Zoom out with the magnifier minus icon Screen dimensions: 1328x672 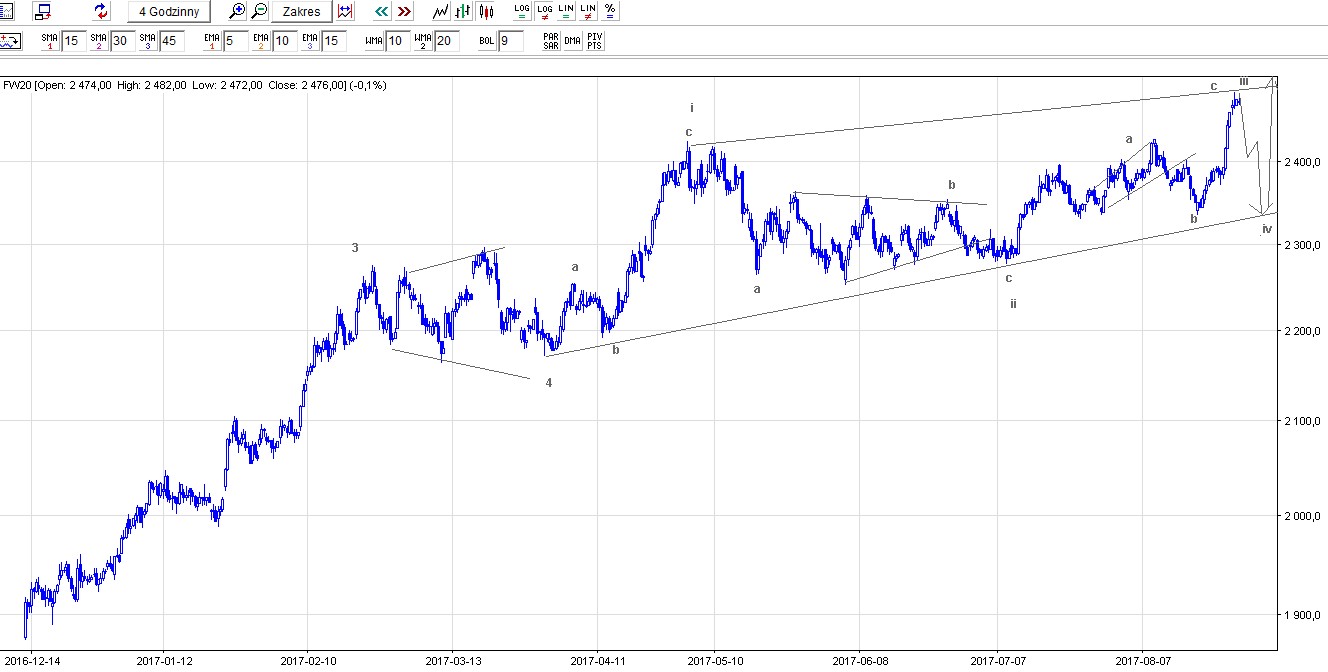259,11
